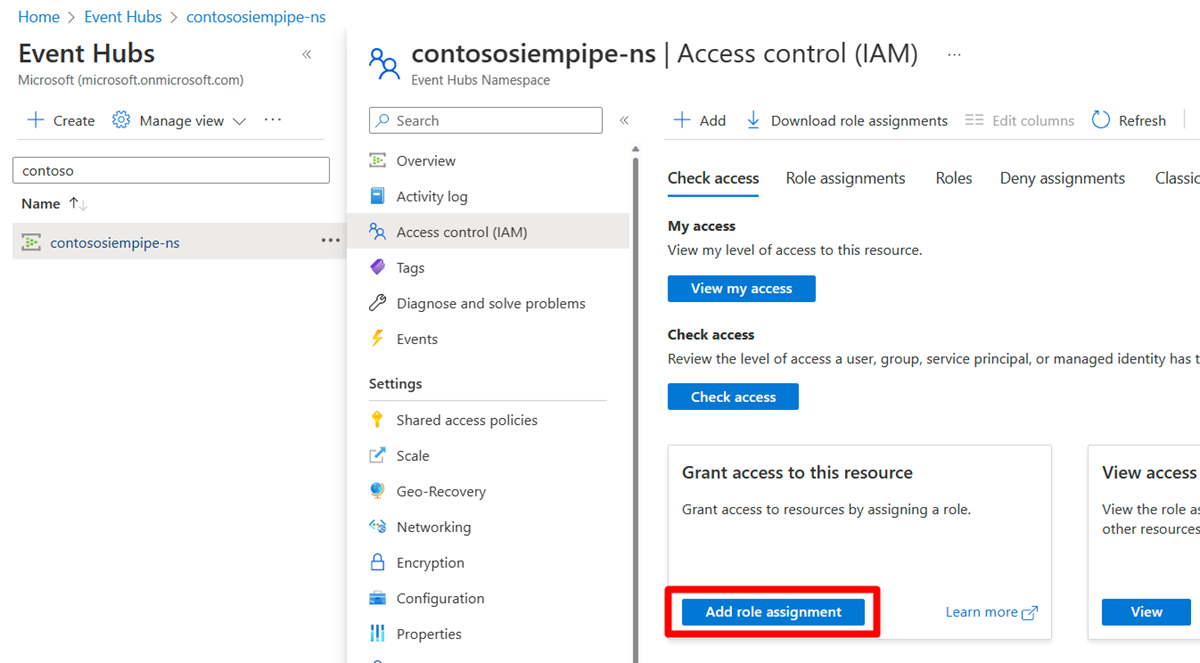Open the Networking settings item
1200x663 pixels.
tap(433, 527)
